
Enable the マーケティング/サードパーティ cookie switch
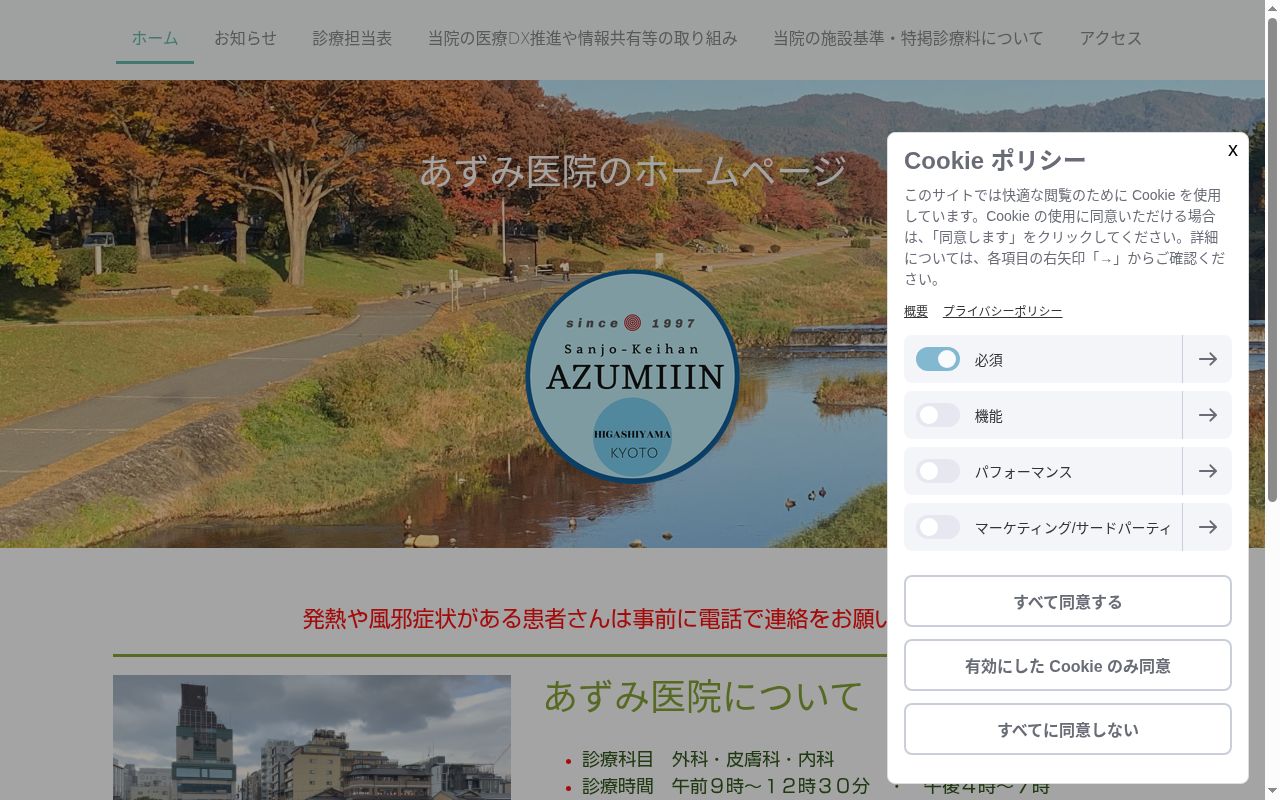point(938,527)
